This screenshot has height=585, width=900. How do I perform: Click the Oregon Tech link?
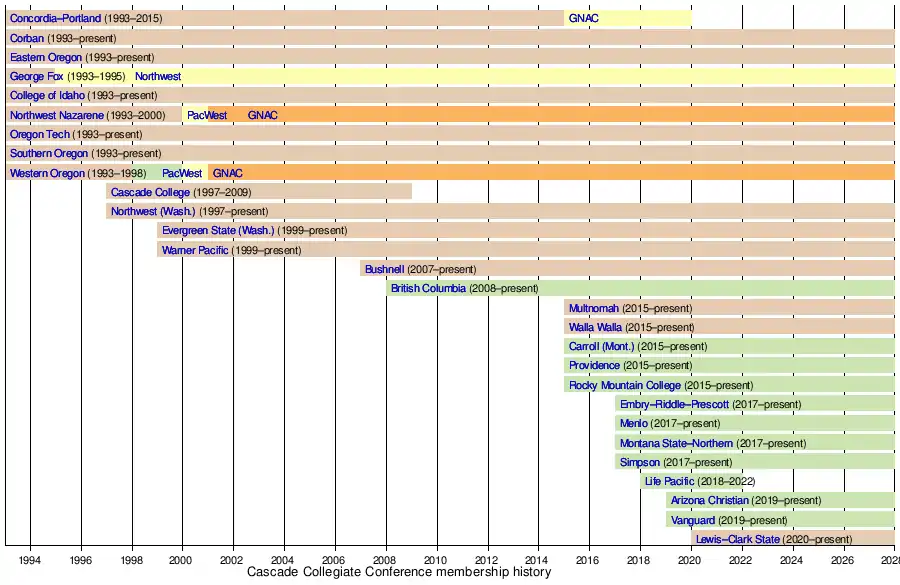coord(40,134)
